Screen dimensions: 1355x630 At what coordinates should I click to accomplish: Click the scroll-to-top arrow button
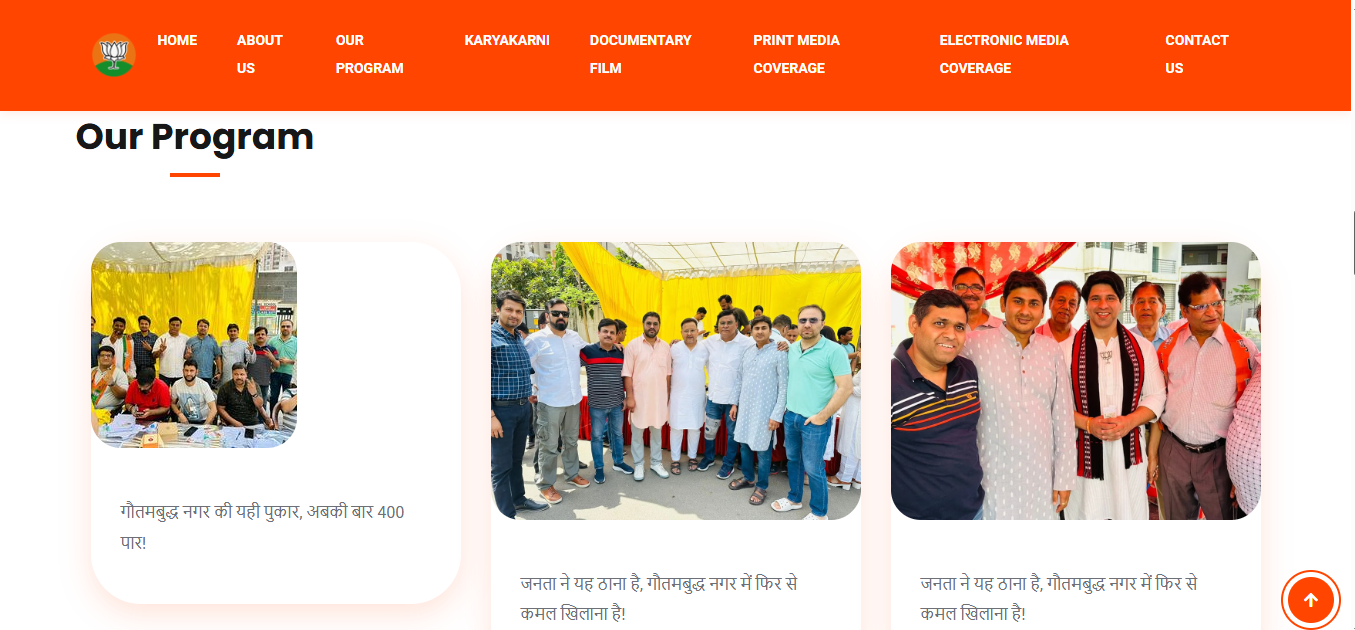(1310, 600)
